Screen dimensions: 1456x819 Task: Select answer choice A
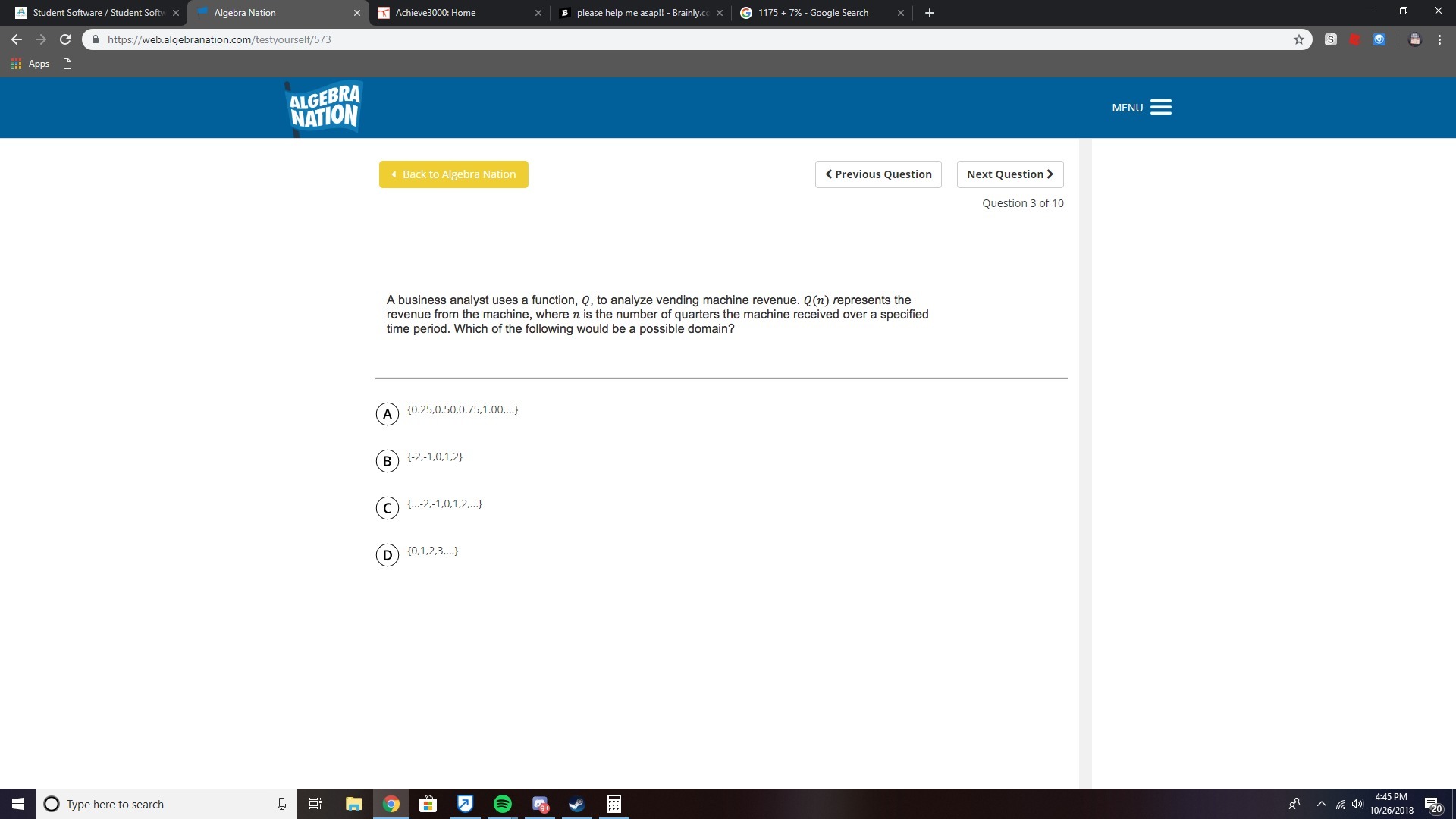[388, 414]
